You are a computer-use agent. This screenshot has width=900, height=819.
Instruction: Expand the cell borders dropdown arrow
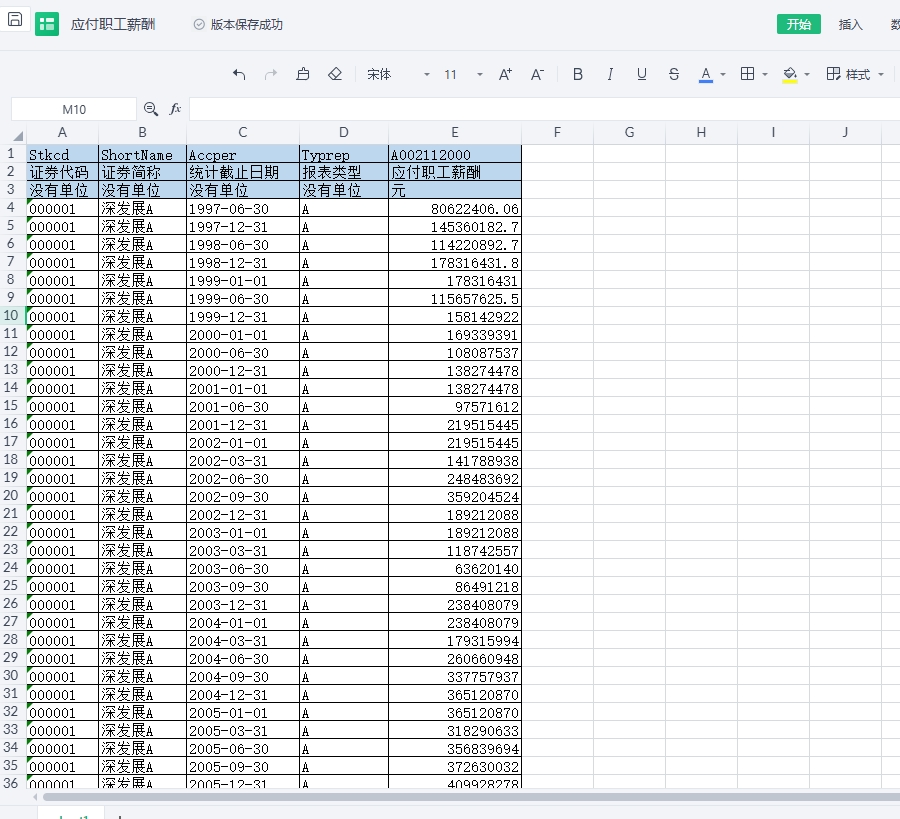765,75
